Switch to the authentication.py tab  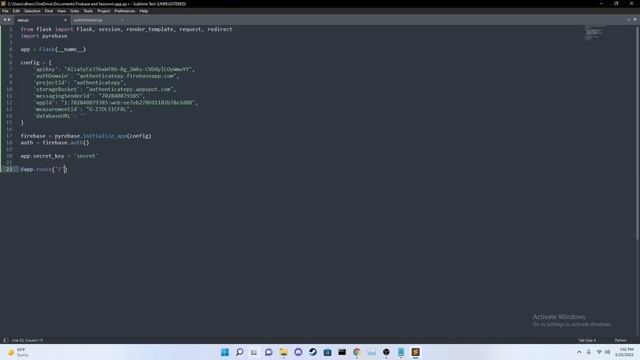point(88,20)
